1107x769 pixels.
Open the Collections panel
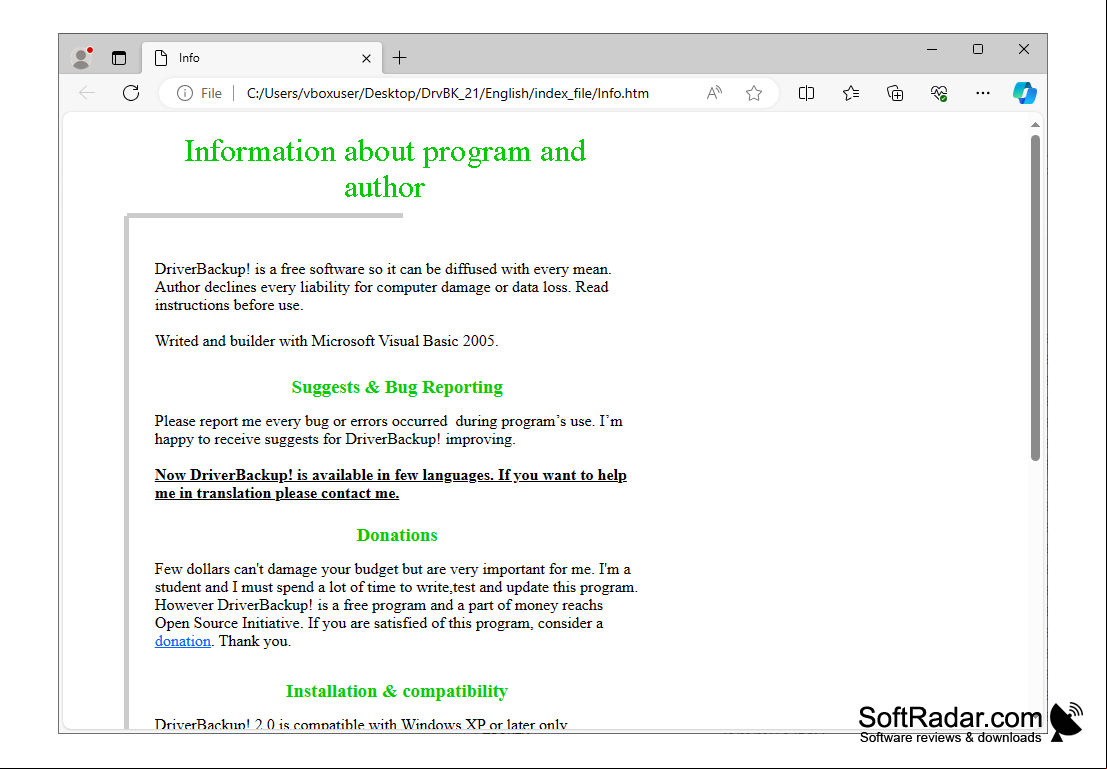(x=894, y=93)
